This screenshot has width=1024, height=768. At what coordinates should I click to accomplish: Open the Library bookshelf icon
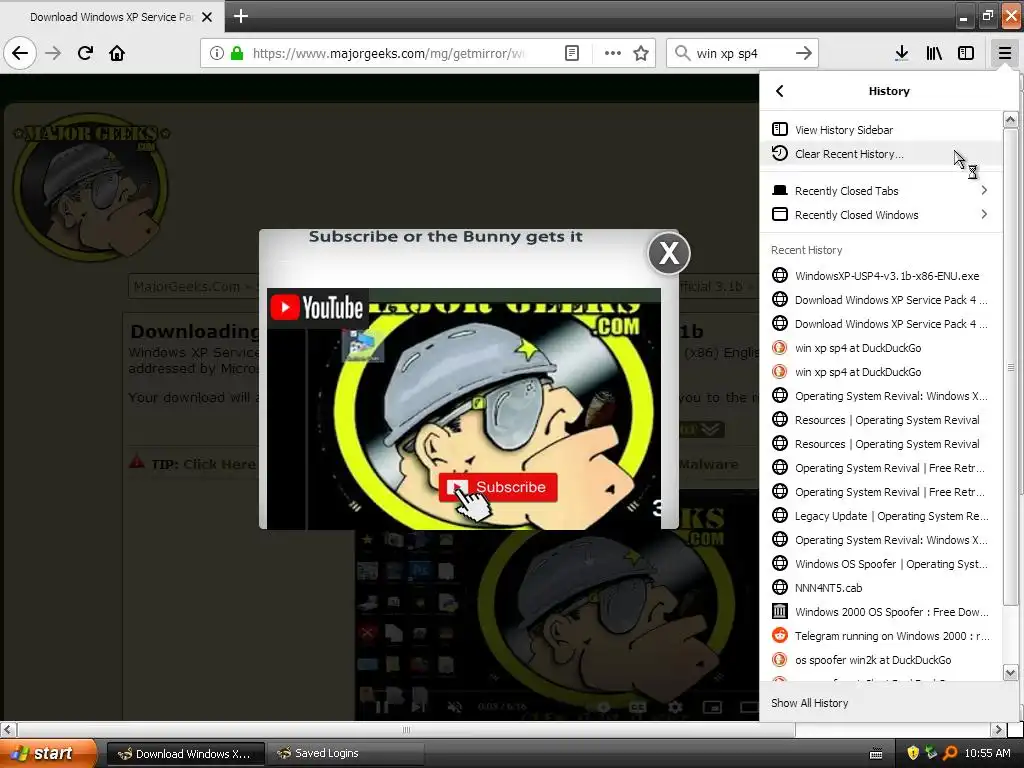934,53
